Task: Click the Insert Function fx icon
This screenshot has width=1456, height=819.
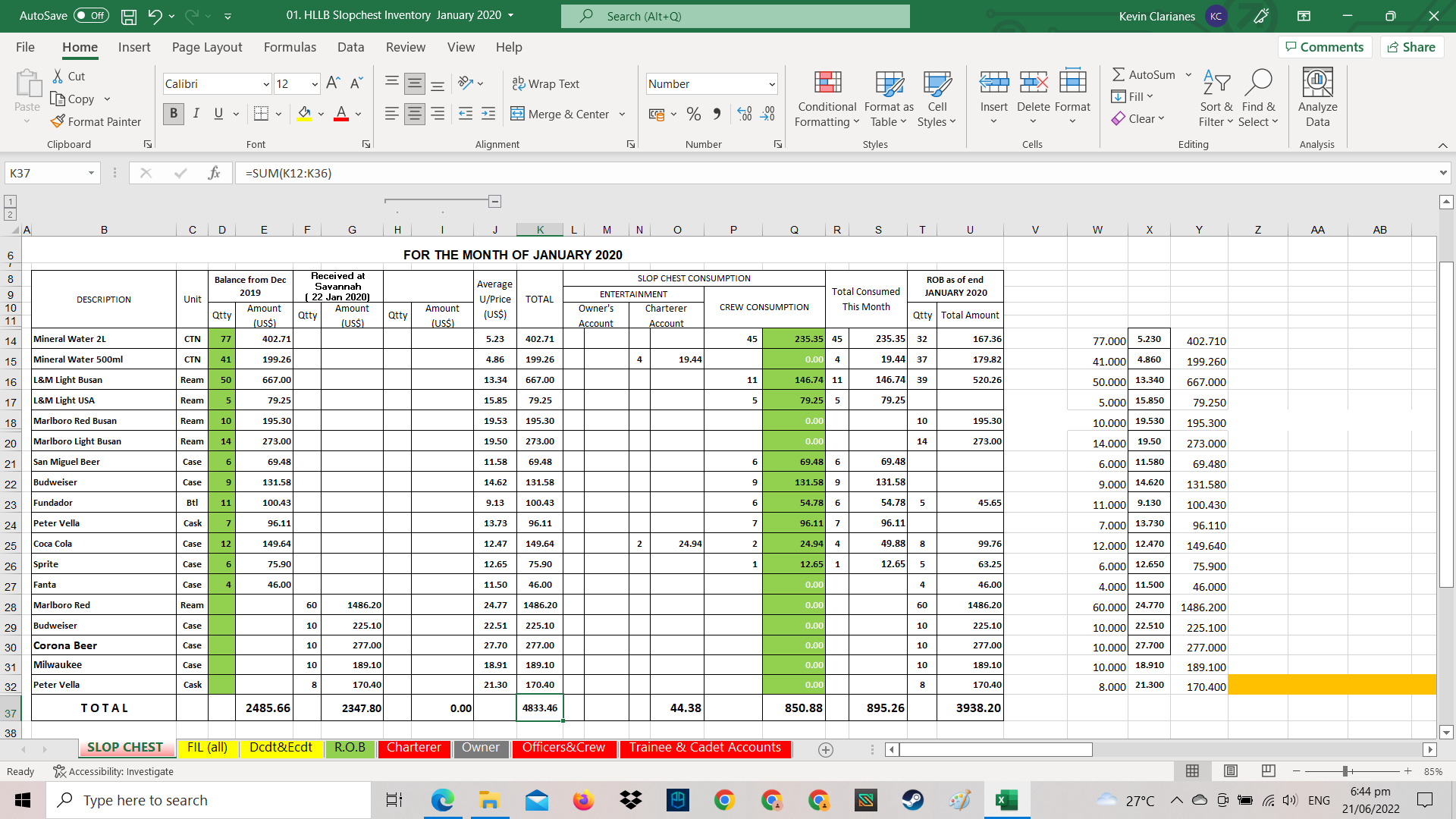Action: 214,173
